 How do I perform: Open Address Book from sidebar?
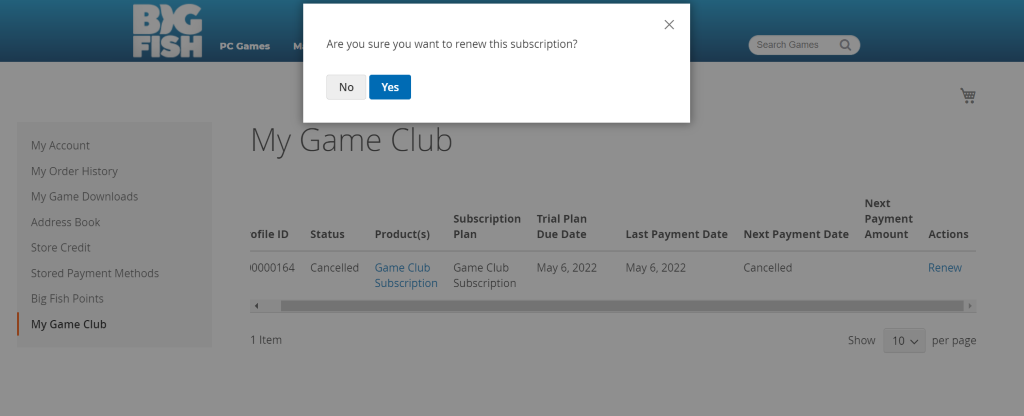coord(66,222)
